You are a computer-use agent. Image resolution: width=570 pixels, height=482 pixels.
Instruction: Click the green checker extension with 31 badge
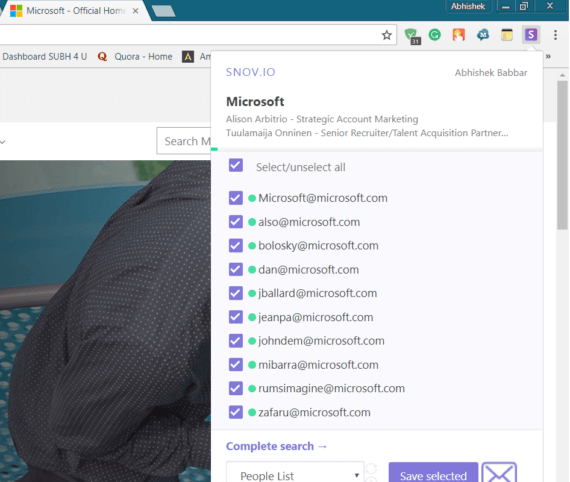pos(412,36)
